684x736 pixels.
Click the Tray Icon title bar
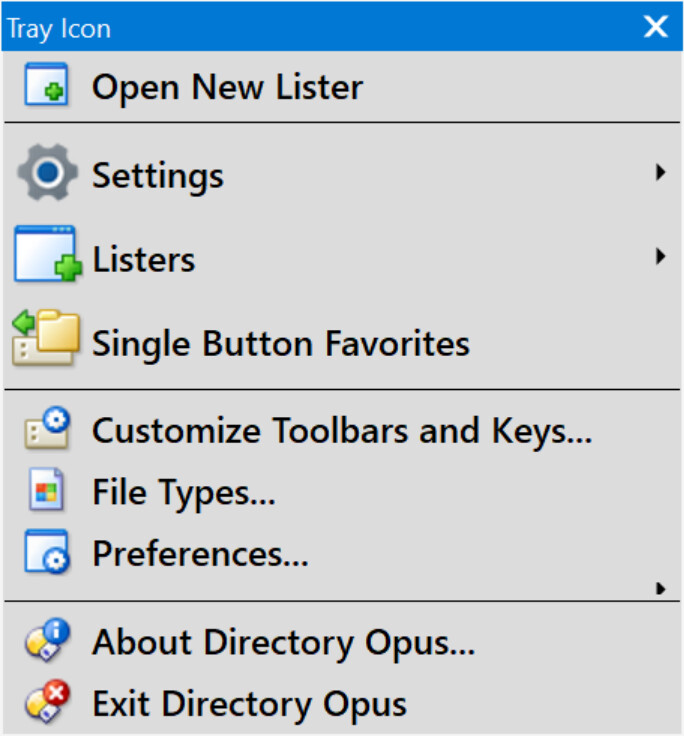pyautogui.click(x=300, y=27)
